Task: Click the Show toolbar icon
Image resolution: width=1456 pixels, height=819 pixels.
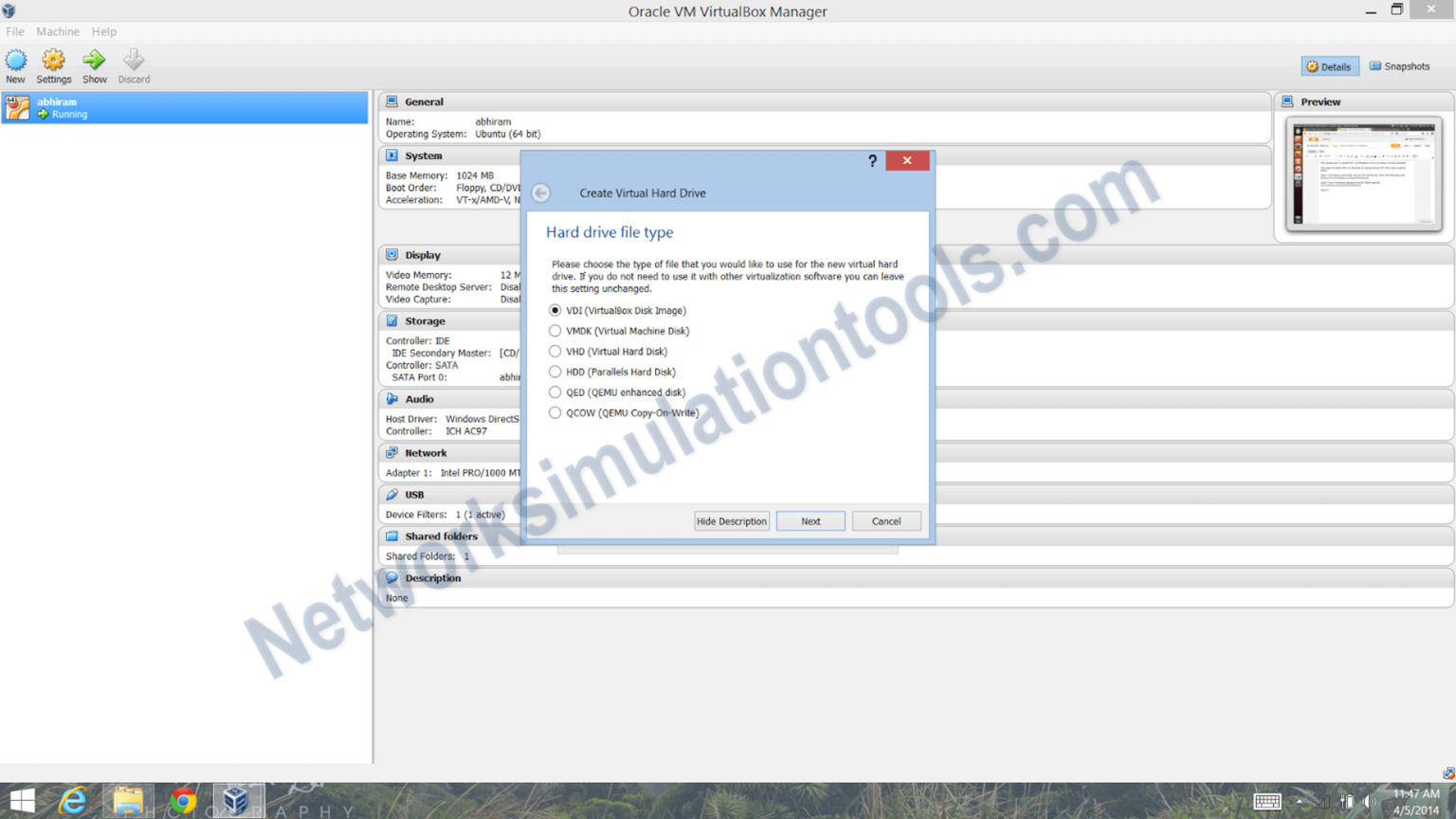Action: coord(94,64)
